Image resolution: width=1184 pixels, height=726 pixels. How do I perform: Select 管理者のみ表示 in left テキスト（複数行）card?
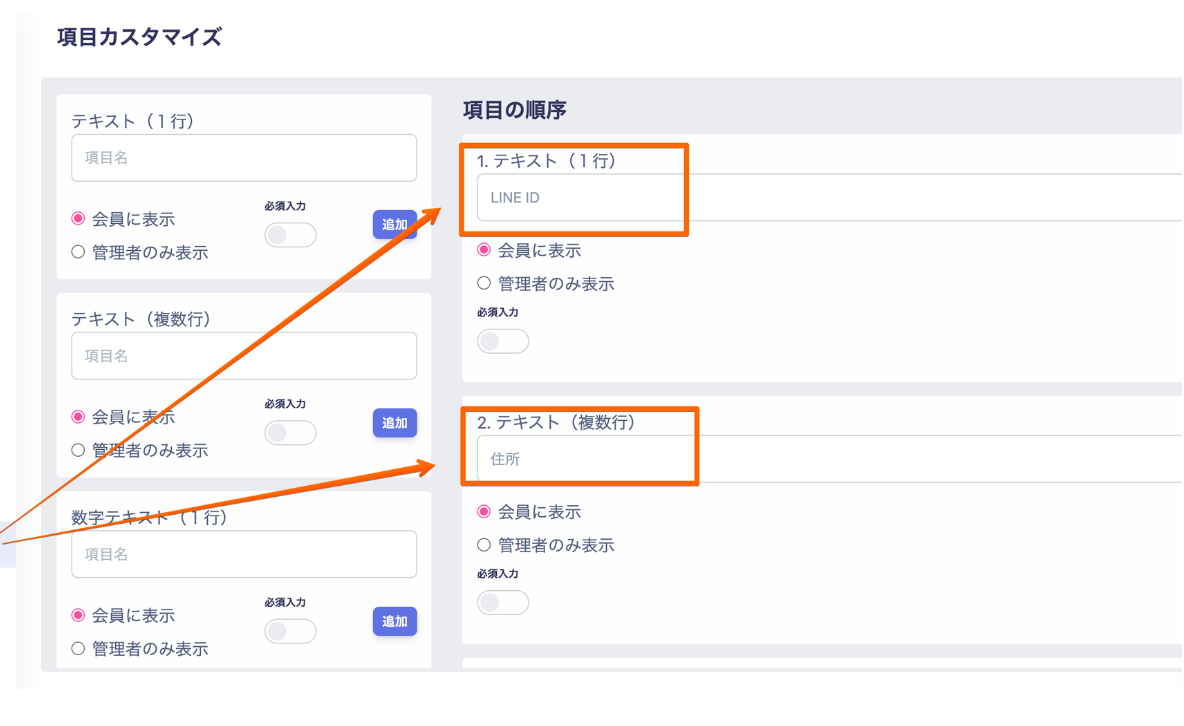(78, 451)
